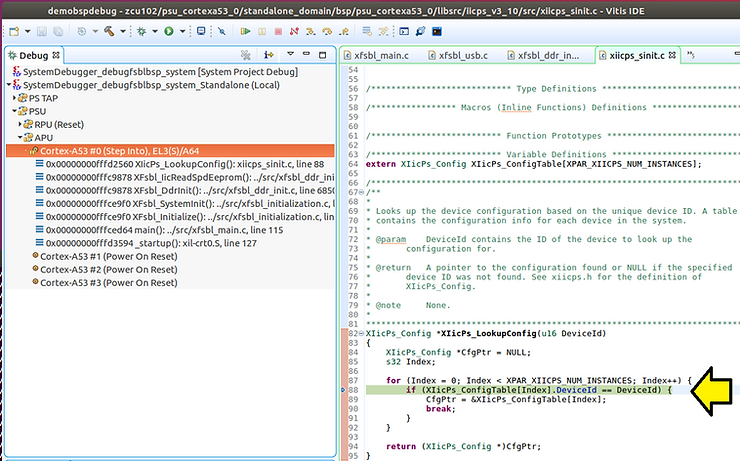The height and width of the screenshot is (461, 740).
Task: Open the terminal launch icon in toolbar
Action: (404, 31)
